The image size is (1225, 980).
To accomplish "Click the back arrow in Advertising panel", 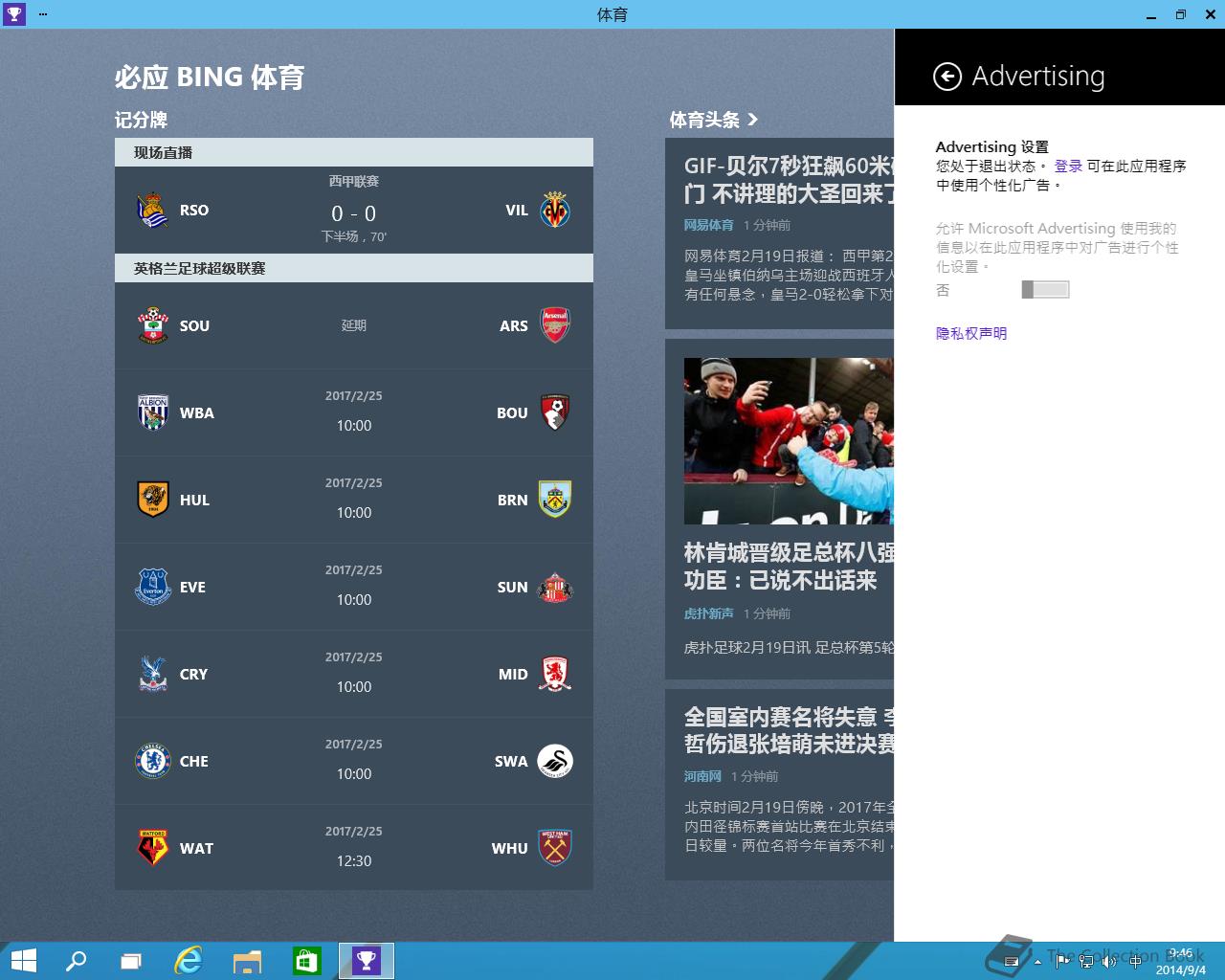I will (947, 77).
